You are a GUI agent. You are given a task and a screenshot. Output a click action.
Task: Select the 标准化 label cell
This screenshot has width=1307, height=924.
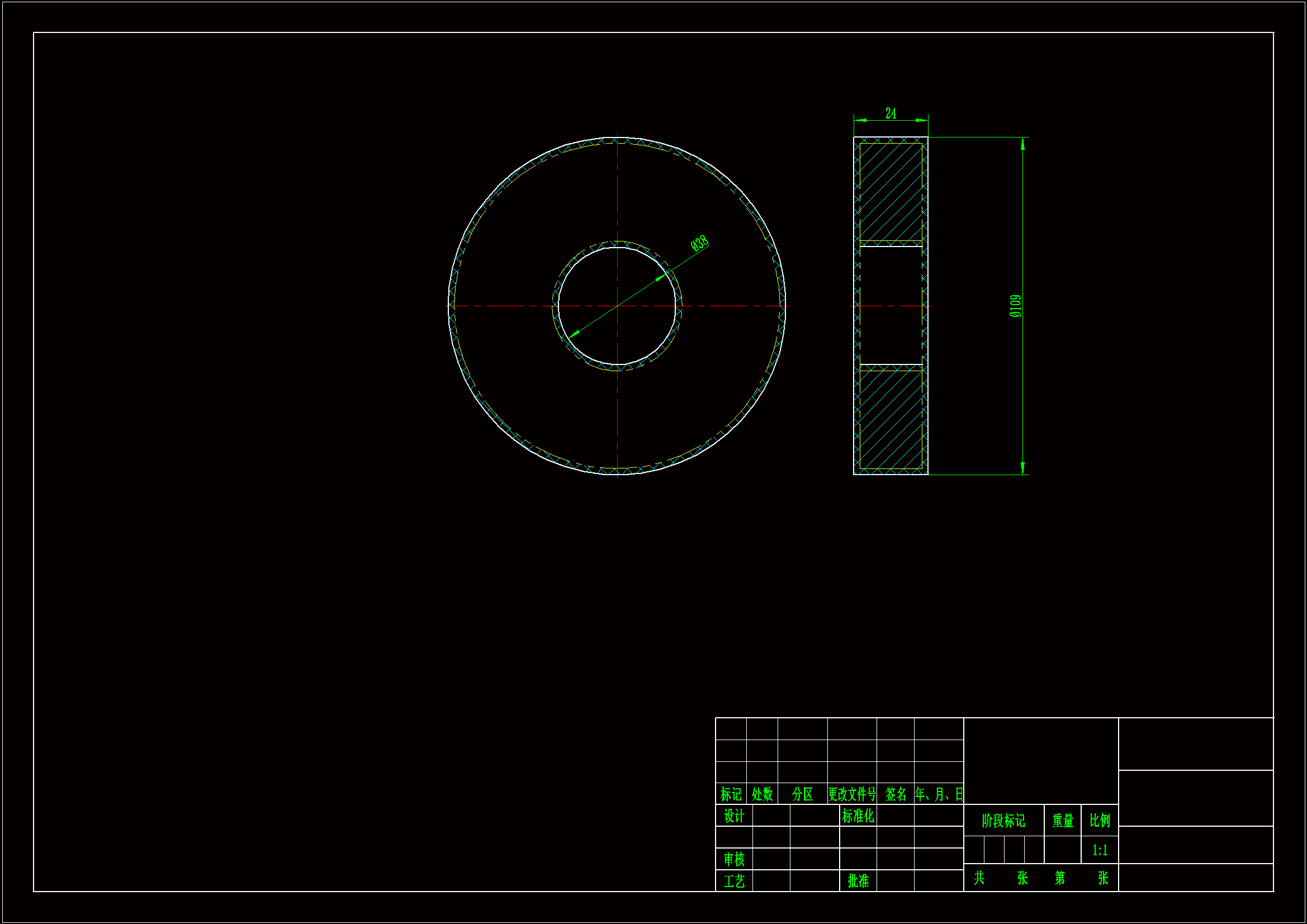(x=858, y=816)
